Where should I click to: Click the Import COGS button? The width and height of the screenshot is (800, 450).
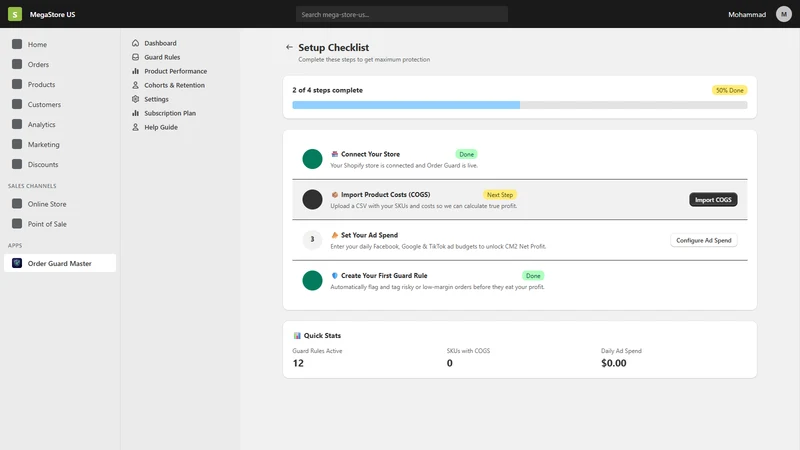pyautogui.click(x=713, y=199)
